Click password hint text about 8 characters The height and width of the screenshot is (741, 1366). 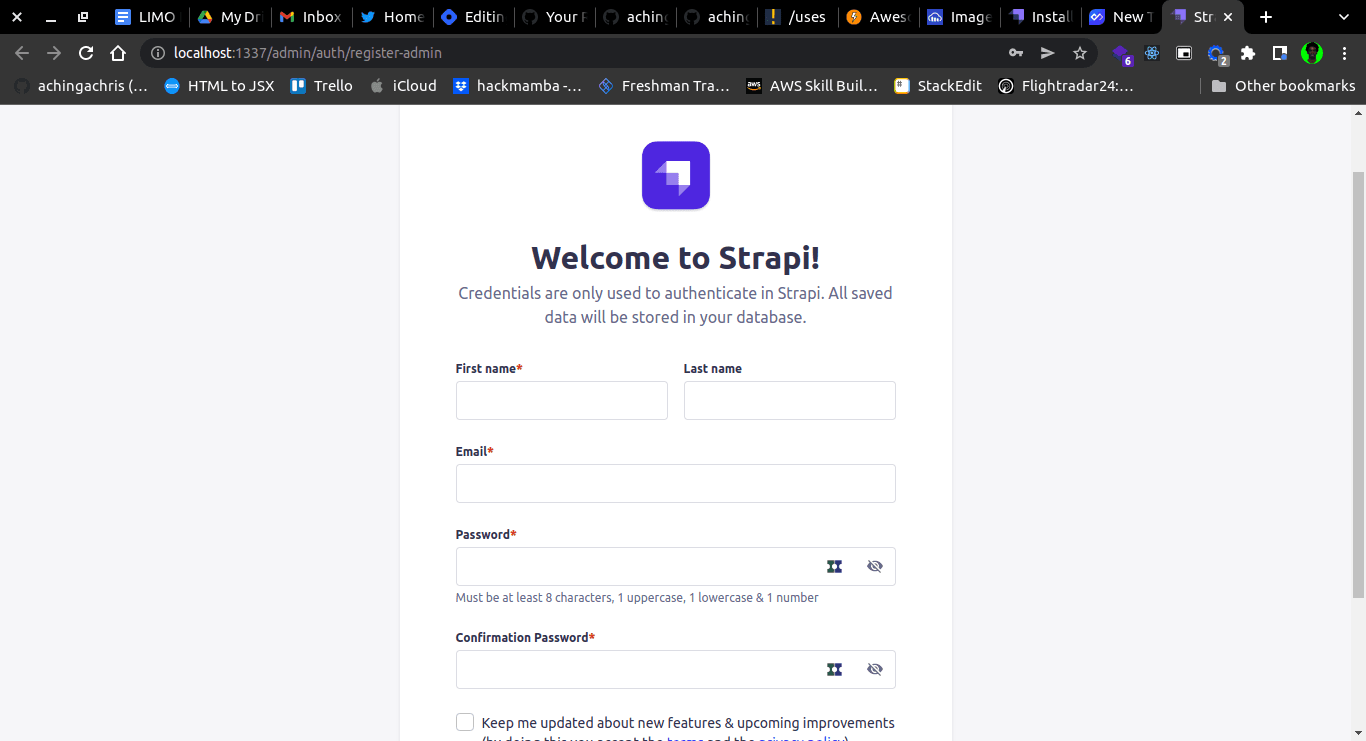pyautogui.click(x=637, y=598)
